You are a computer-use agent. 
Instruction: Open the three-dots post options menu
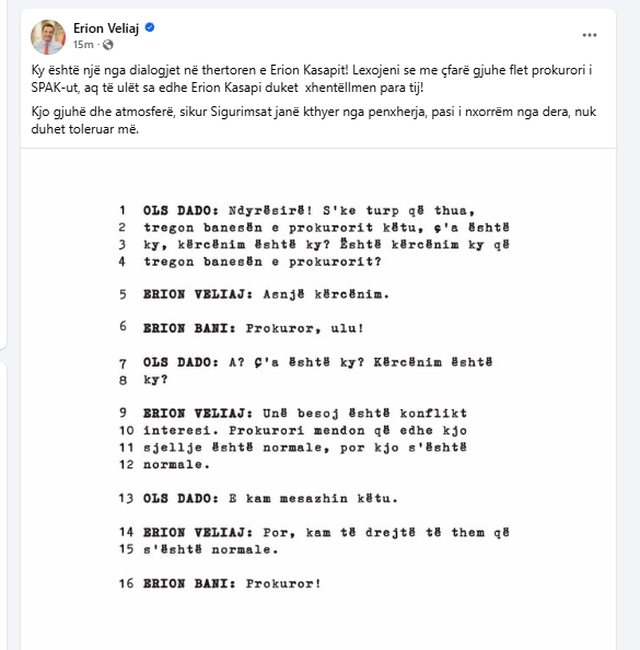click(x=590, y=35)
